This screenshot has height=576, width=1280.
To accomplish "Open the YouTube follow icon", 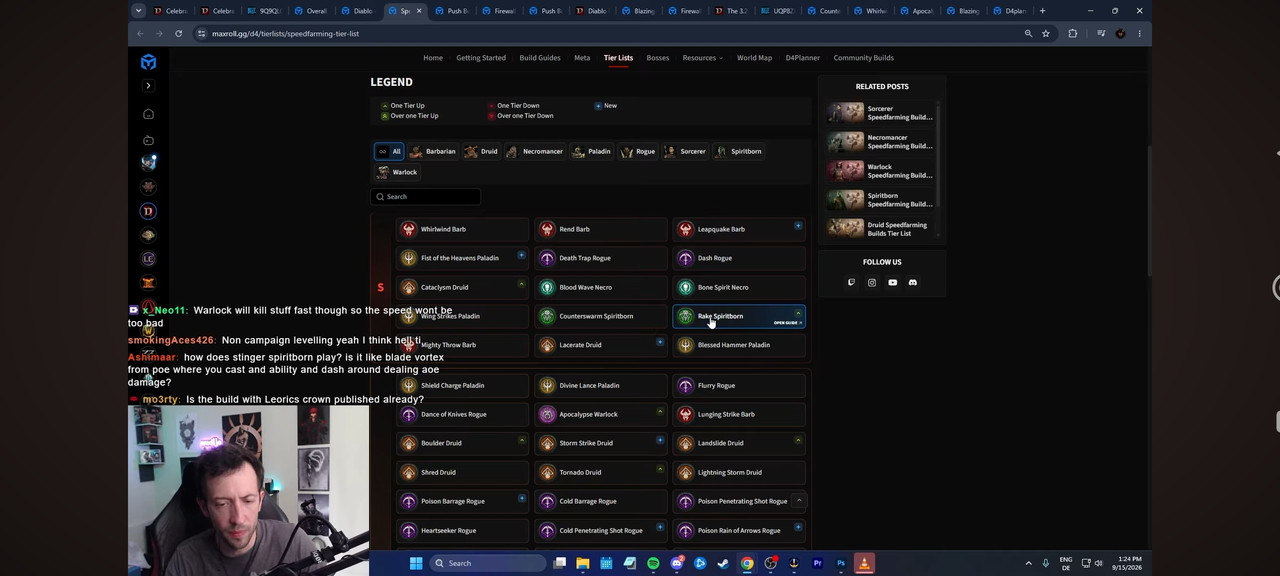I will coord(892,283).
